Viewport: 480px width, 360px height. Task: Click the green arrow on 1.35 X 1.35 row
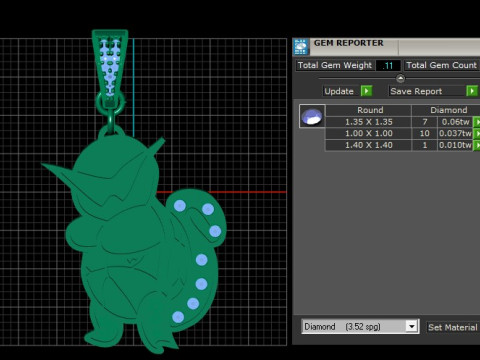[477, 122]
